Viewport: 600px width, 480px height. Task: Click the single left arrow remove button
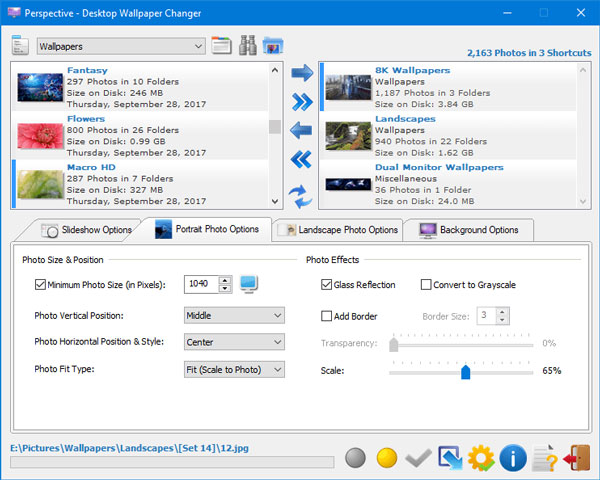point(300,131)
